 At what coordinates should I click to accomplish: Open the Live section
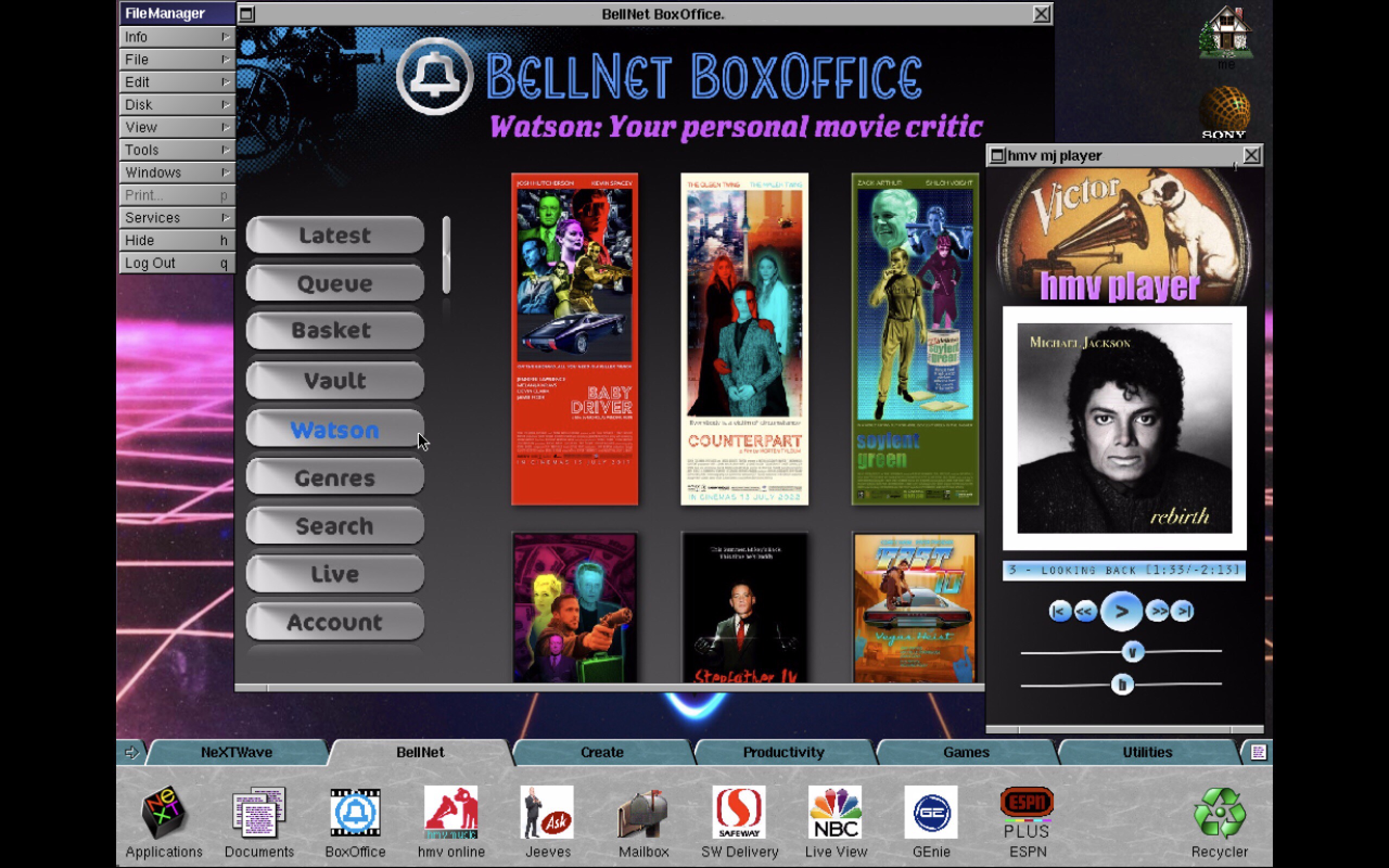(x=335, y=573)
